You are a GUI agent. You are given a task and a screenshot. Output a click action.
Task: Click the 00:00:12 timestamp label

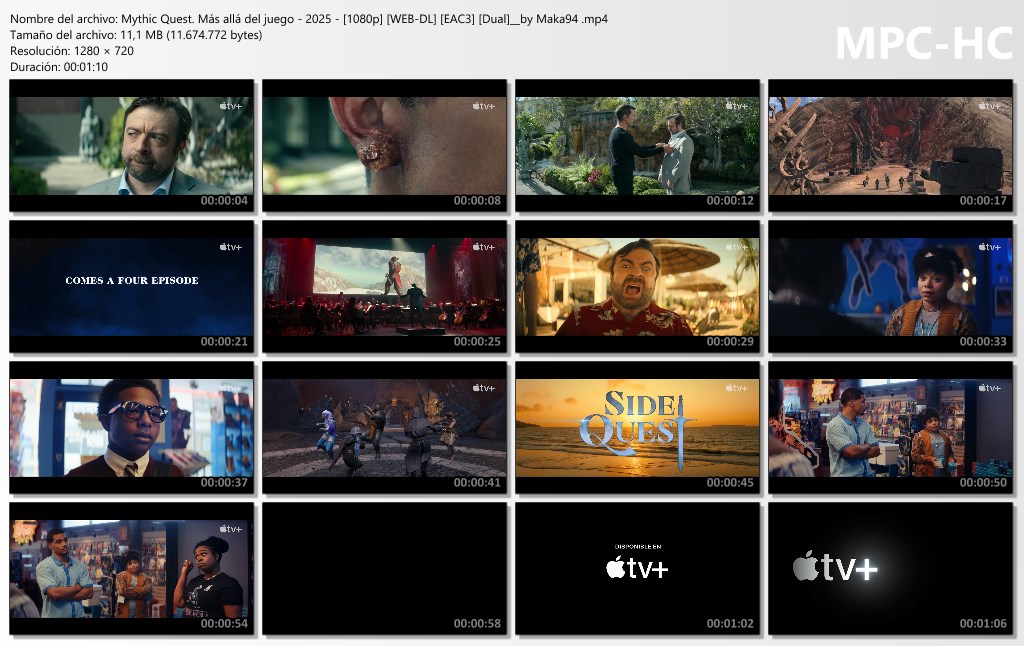(x=730, y=201)
